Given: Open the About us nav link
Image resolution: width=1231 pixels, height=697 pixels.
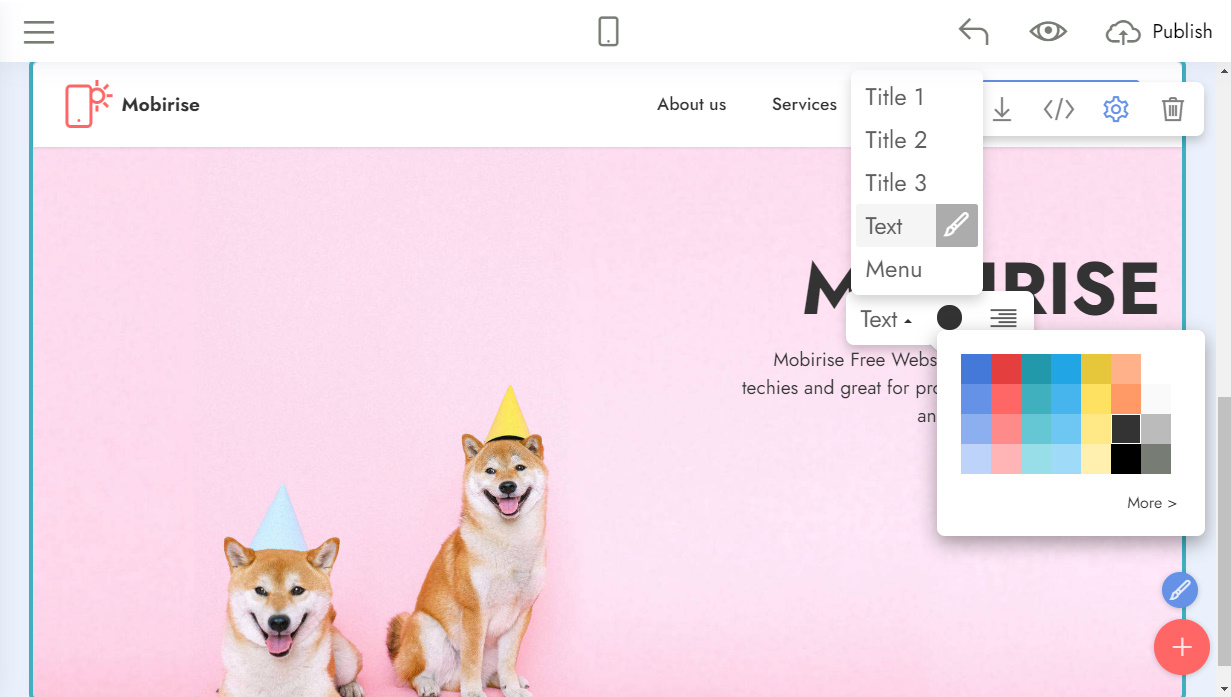Looking at the screenshot, I should click(692, 104).
